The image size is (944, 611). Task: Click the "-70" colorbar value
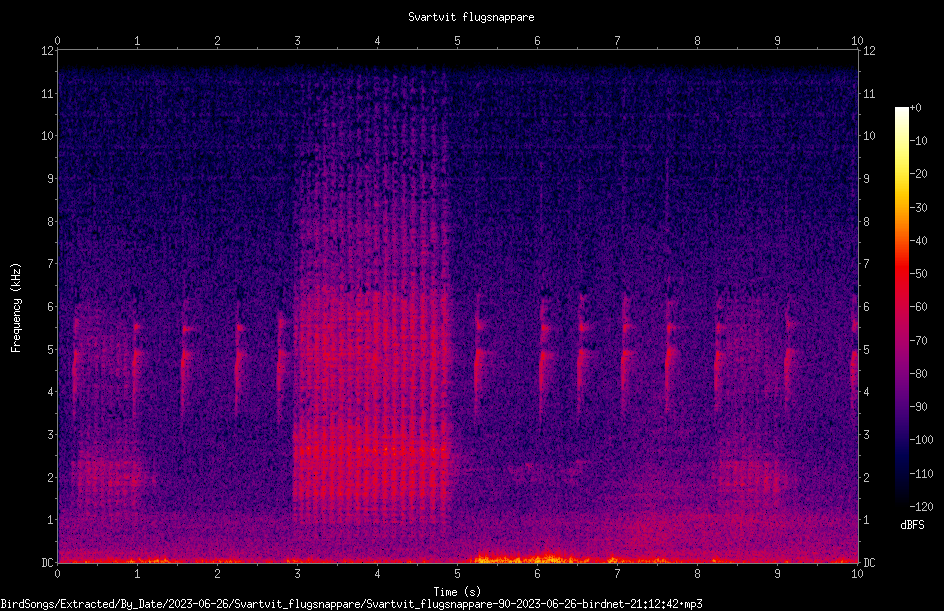click(918, 341)
